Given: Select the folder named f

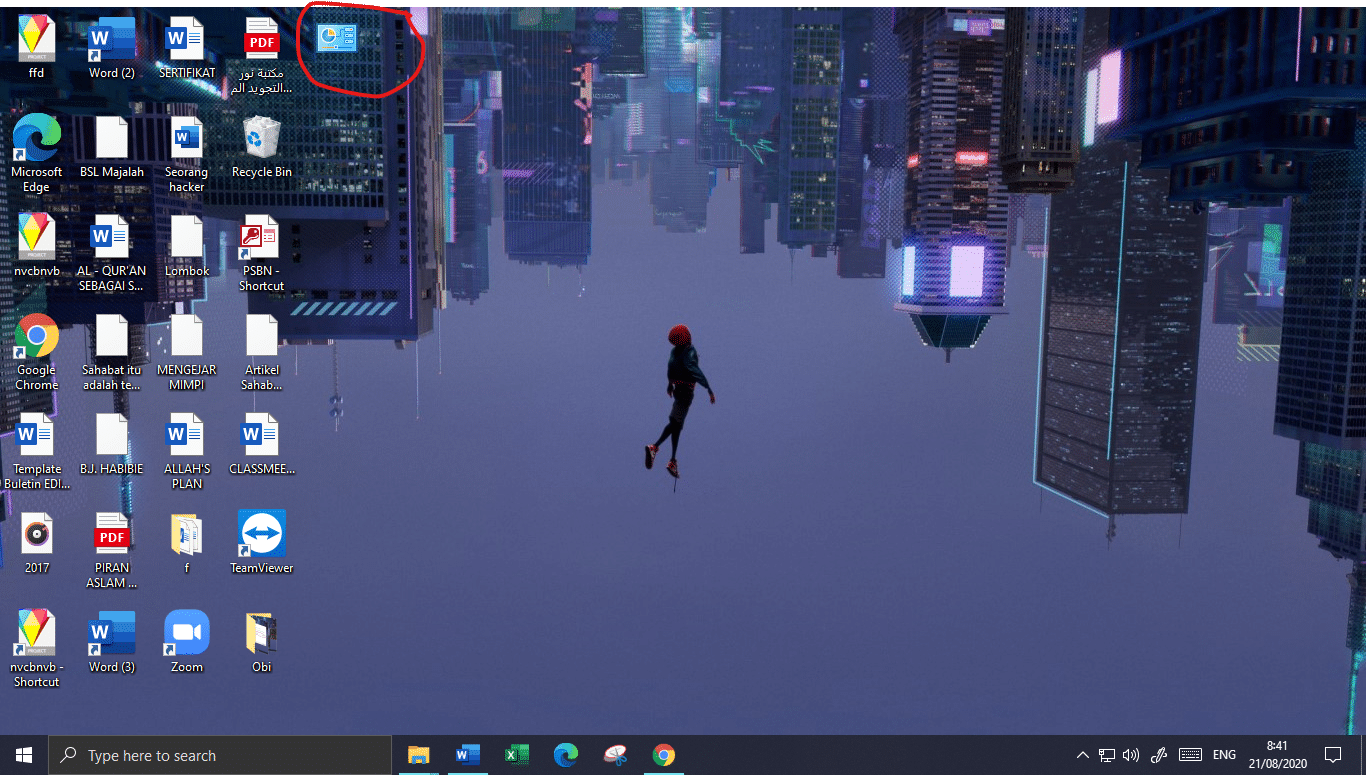Looking at the screenshot, I should (186, 542).
